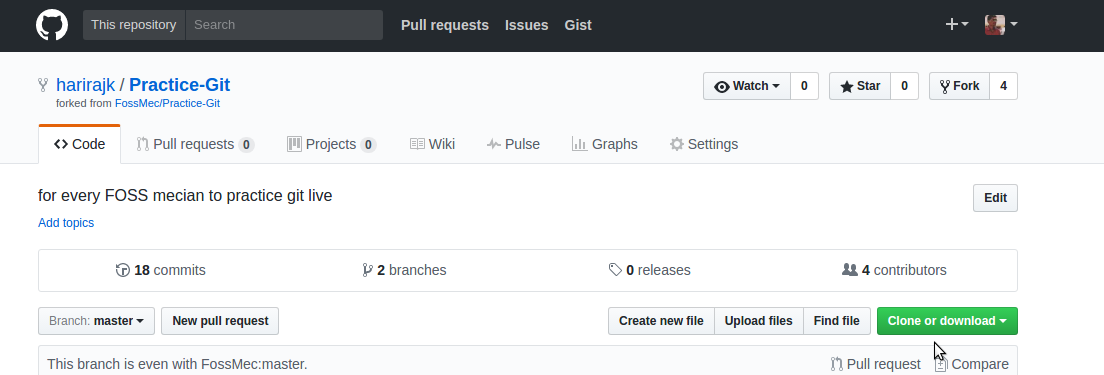View the 0 releases page
This screenshot has width=1104, height=375.
(649, 270)
